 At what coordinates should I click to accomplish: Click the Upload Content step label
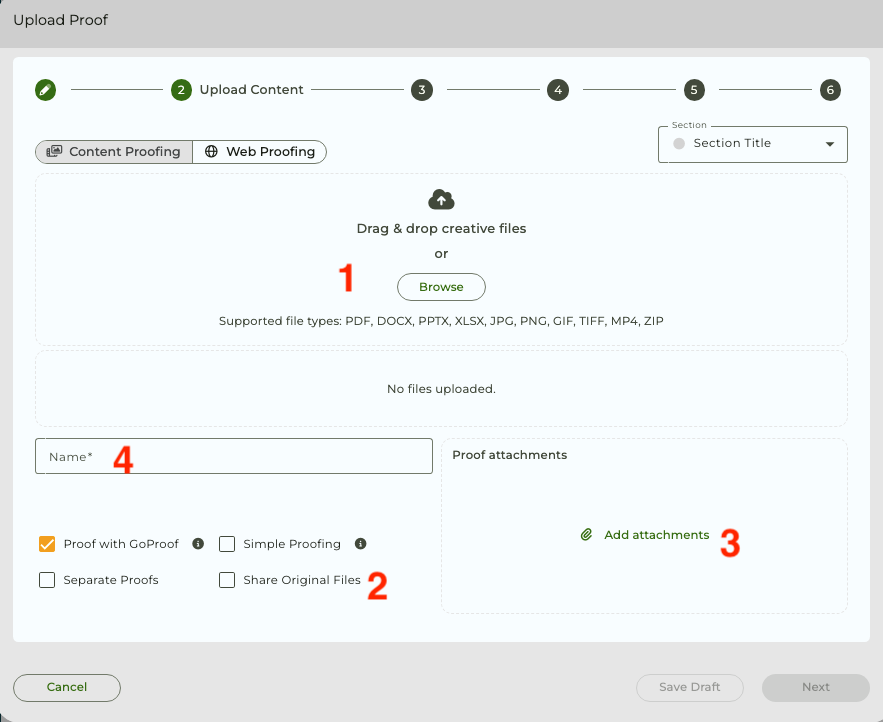[x=252, y=90]
